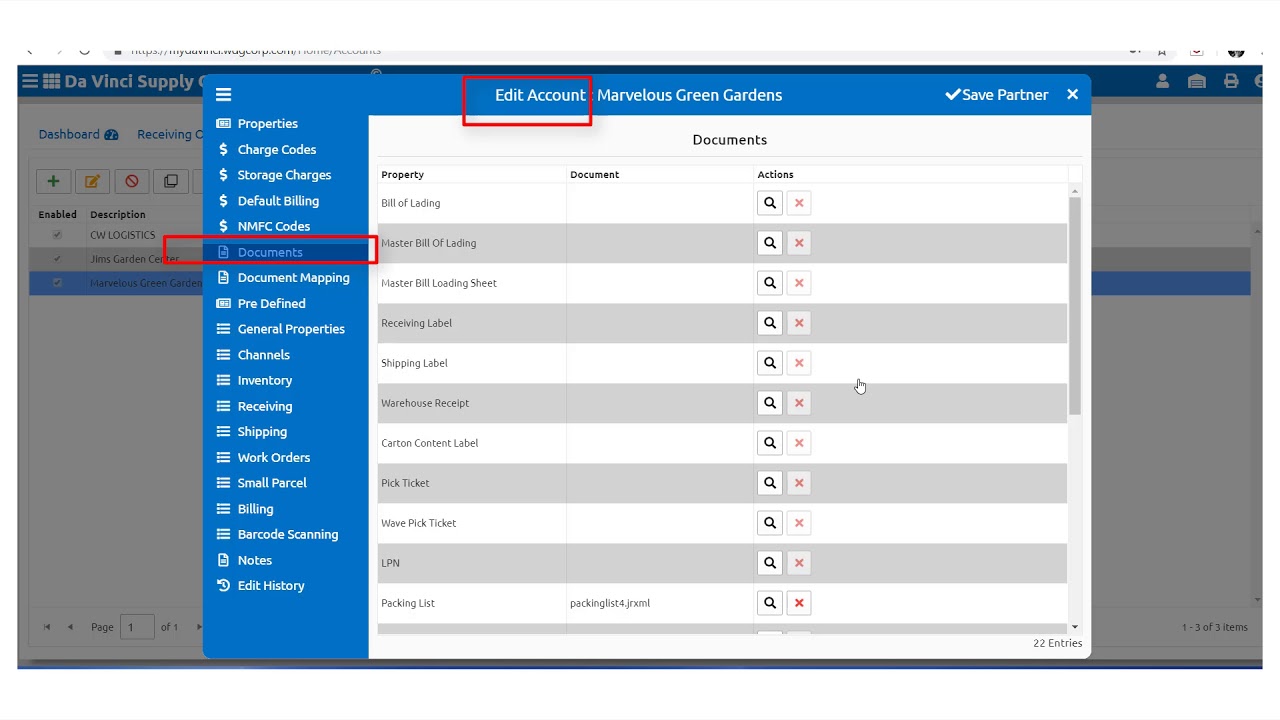Image resolution: width=1280 pixels, height=720 pixels.
Task: Clear the Master Bill Of Lading document
Action: pyautogui.click(x=799, y=243)
